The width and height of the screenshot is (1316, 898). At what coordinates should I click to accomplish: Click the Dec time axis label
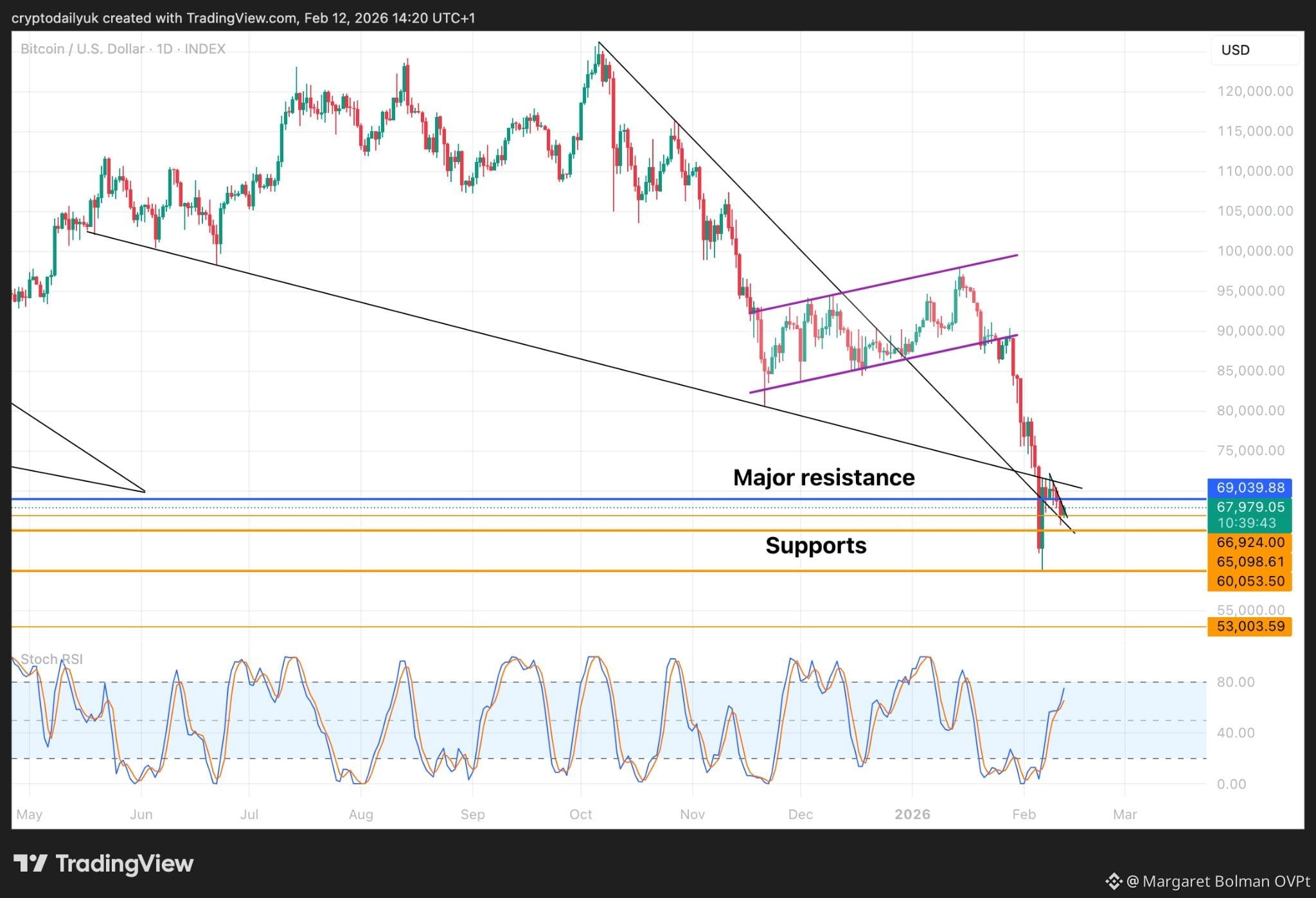click(x=801, y=814)
